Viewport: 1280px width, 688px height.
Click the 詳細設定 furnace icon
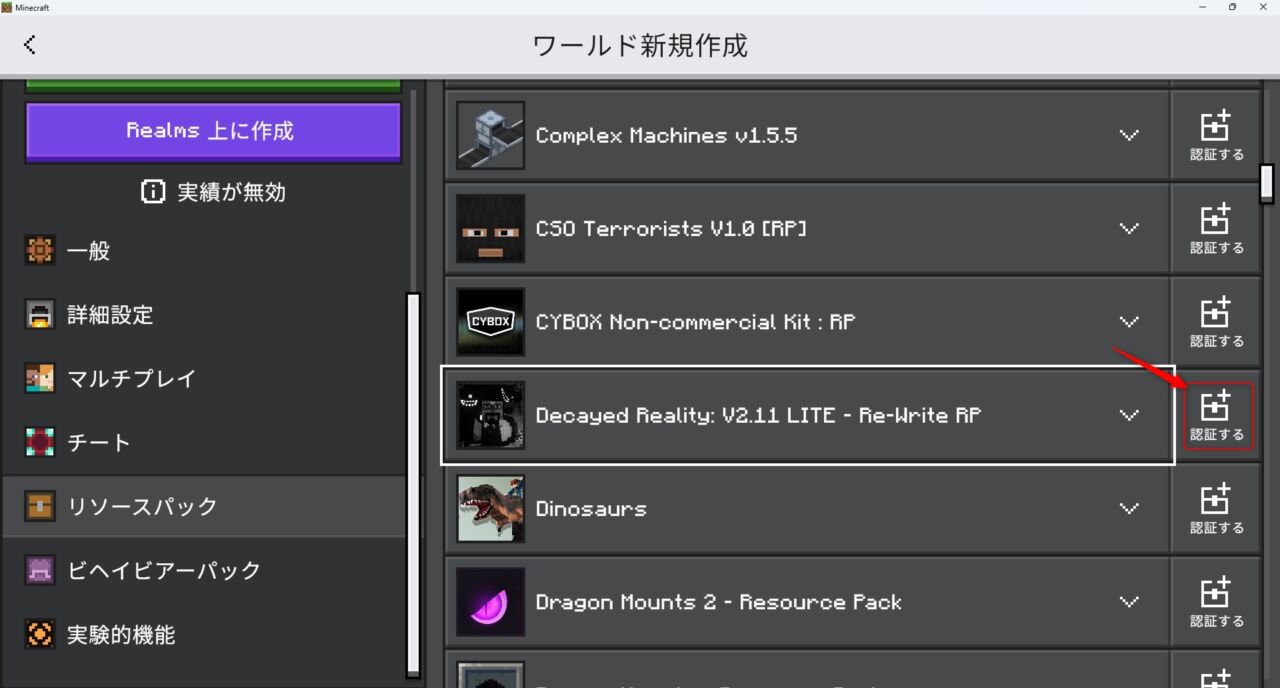point(40,315)
